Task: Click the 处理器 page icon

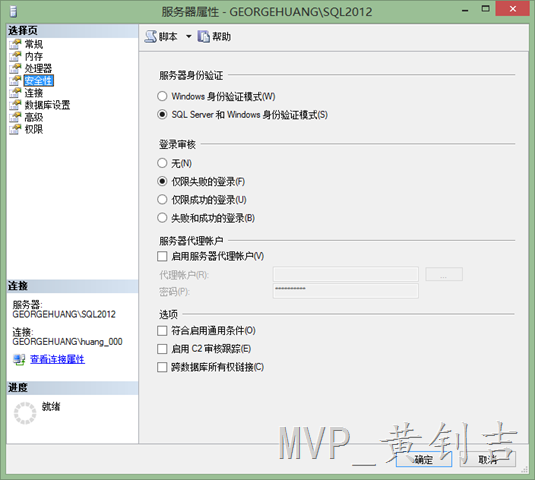Action: click(15, 68)
